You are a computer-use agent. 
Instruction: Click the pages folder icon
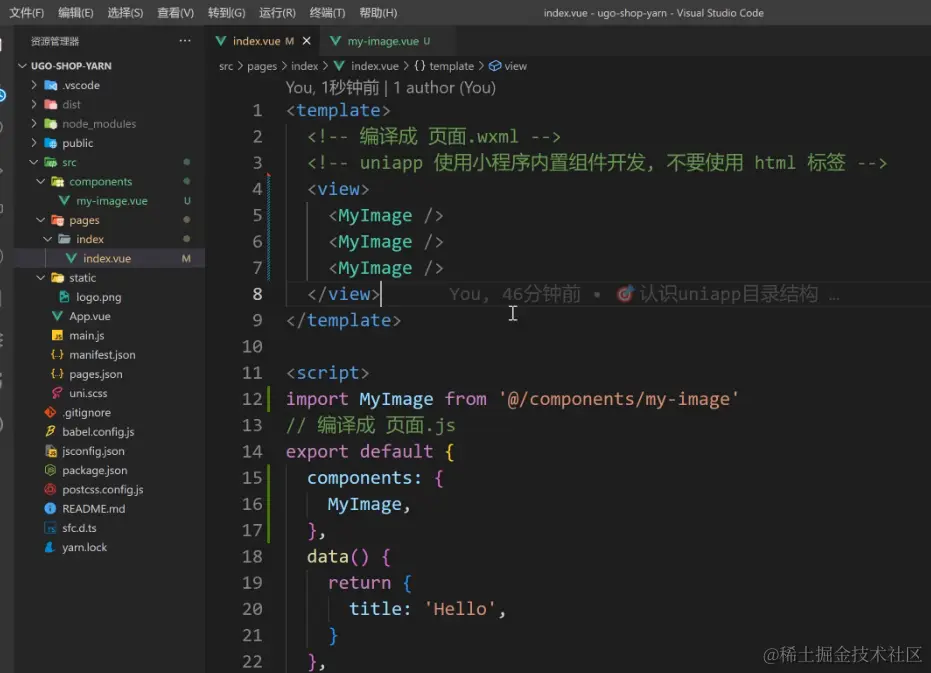[x=58, y=220]
